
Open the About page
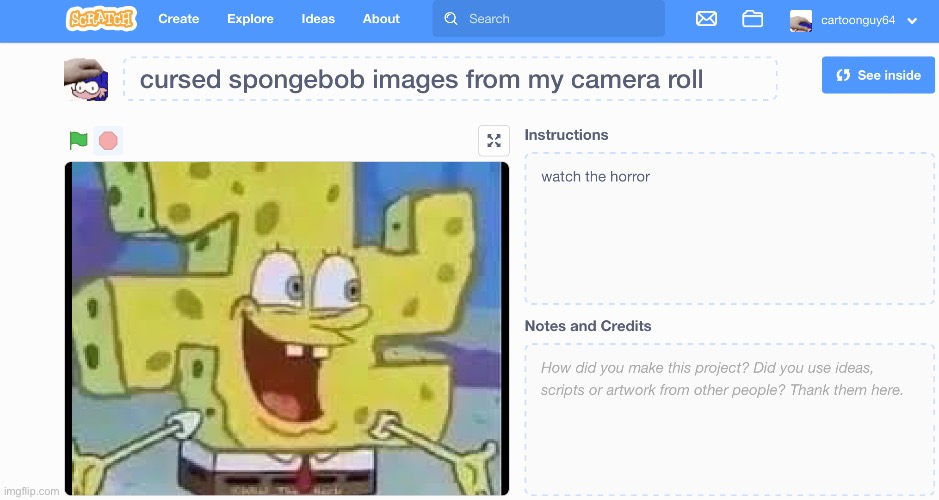pyautogui.click(x=381, y=19)
